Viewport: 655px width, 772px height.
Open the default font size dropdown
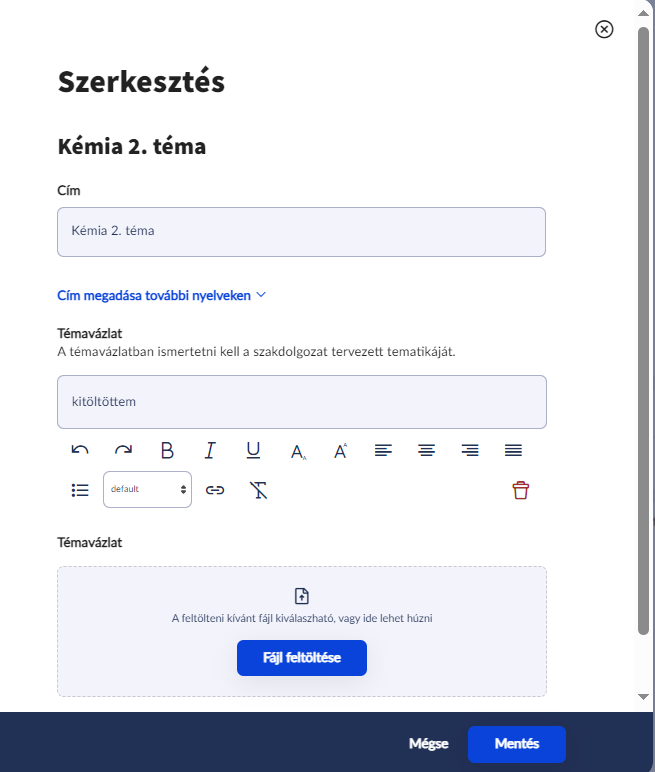147,490
